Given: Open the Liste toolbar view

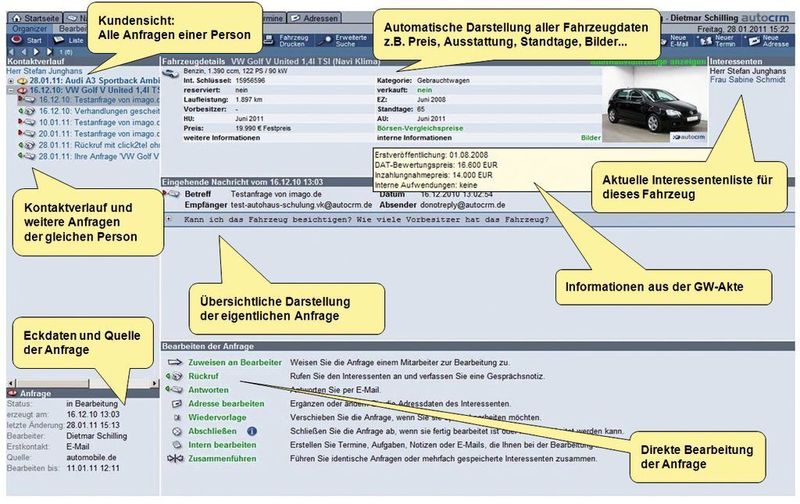Looking at the screenshot, I should tap(69, 40).
